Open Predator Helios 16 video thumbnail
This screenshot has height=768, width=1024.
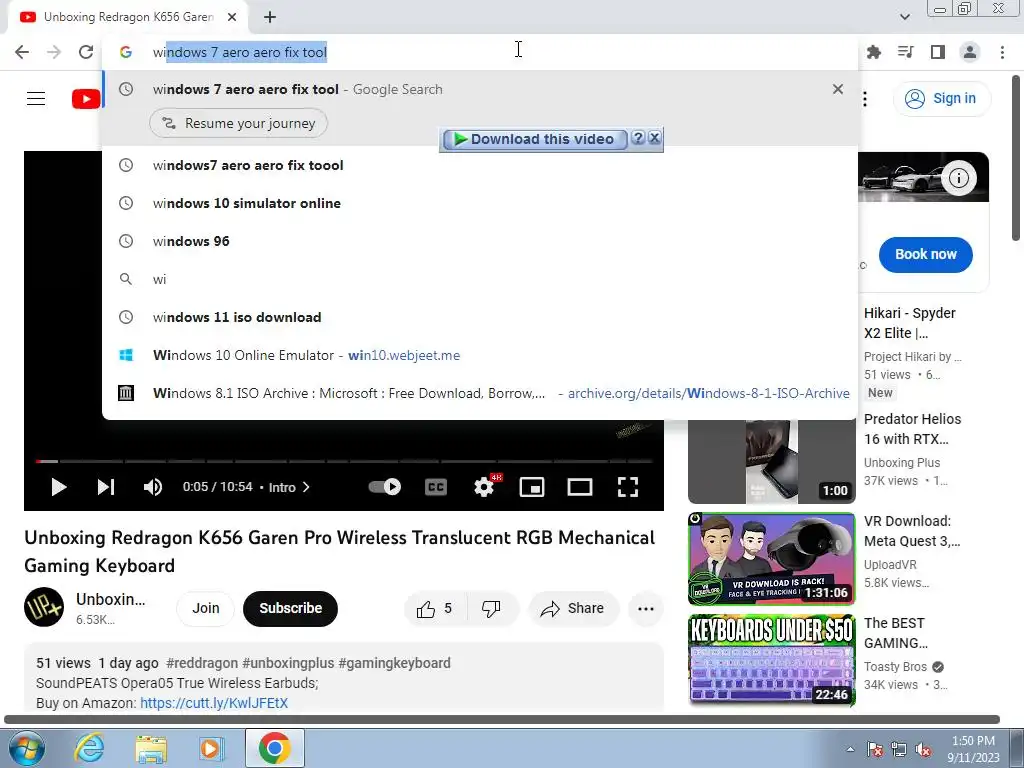click(x=771, y=462)
